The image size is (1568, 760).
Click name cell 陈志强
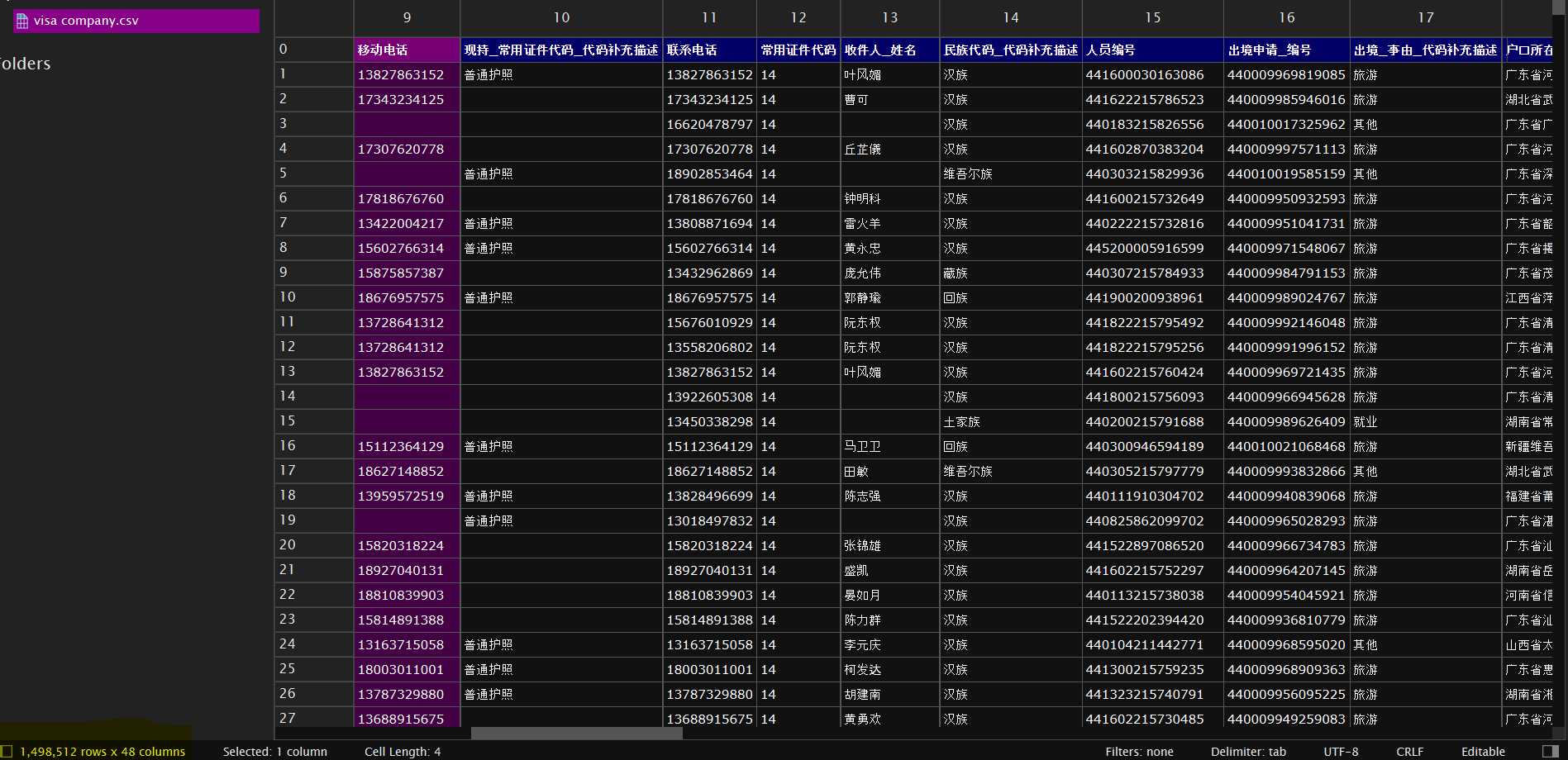coord(889,496)
